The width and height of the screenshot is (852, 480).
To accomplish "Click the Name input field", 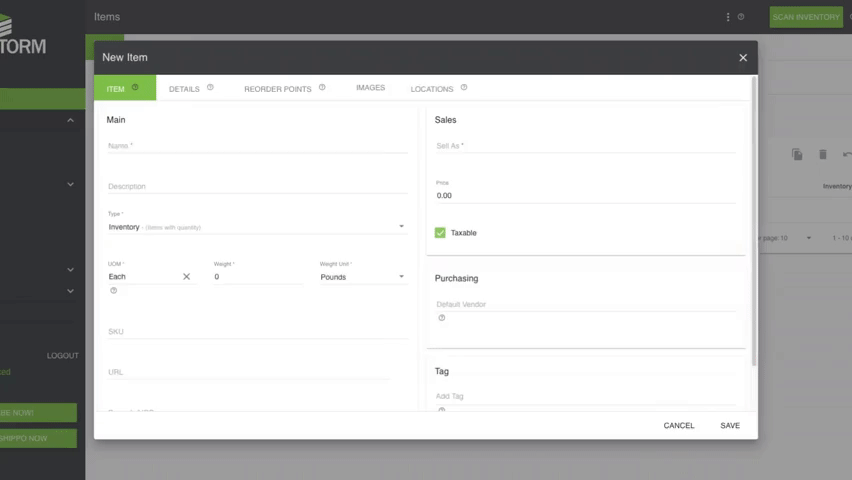I will [x=258, y=146].
